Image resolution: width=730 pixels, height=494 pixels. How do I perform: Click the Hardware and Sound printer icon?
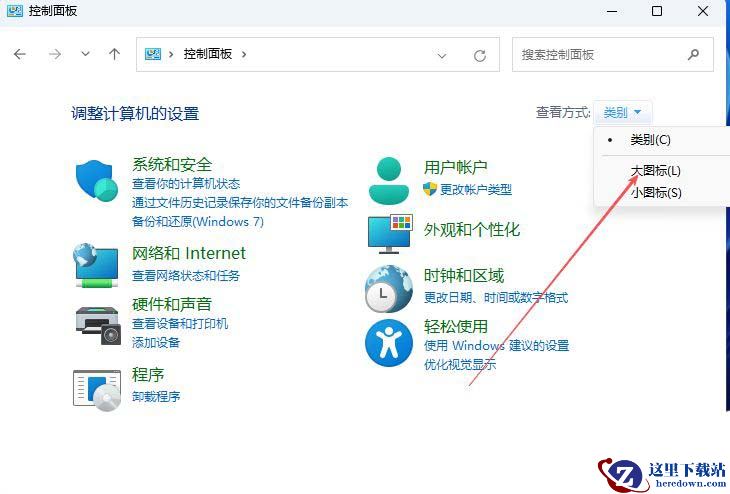point(97,322)
